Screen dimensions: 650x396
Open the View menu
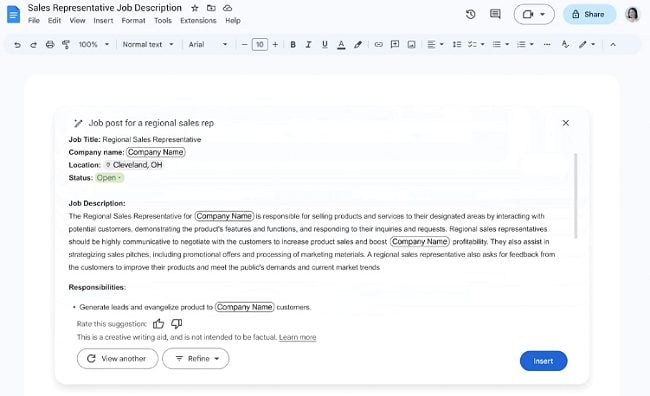coord(77,20)
